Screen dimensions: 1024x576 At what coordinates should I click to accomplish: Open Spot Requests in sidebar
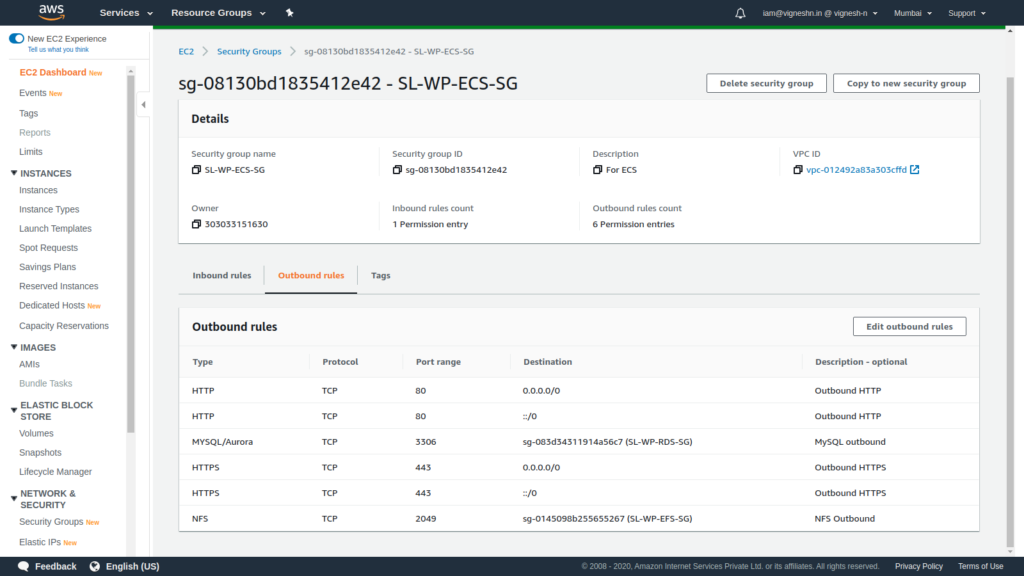pyautogui.click(x=48, y=248)
